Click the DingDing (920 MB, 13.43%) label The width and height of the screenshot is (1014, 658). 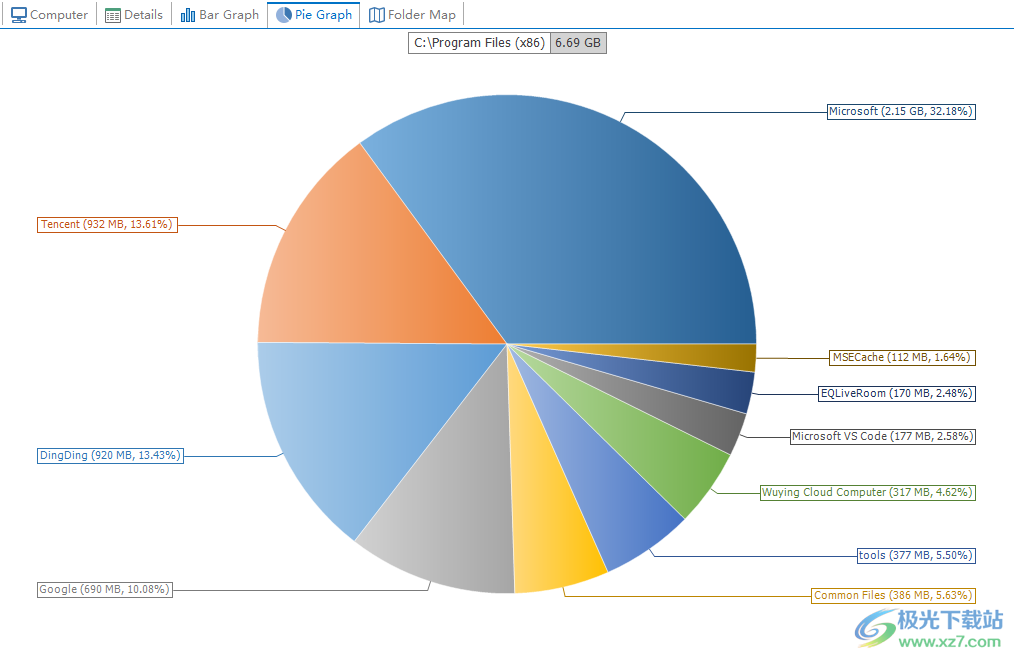tap(111, 455)
